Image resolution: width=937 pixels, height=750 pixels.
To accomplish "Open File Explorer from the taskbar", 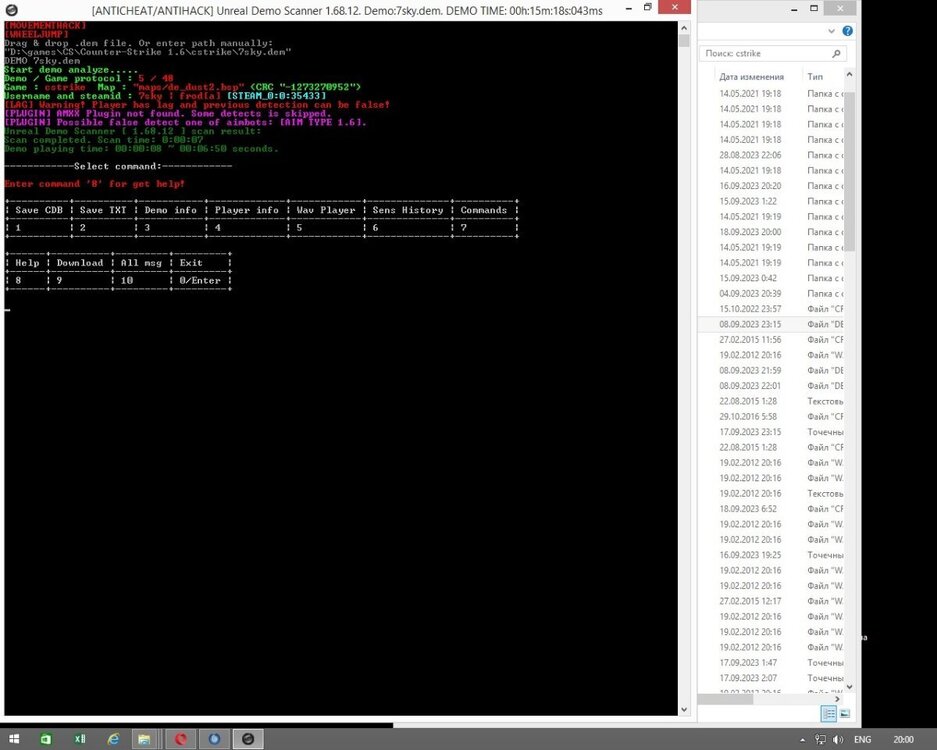I will pyautogui.click(x=145, y=739).
